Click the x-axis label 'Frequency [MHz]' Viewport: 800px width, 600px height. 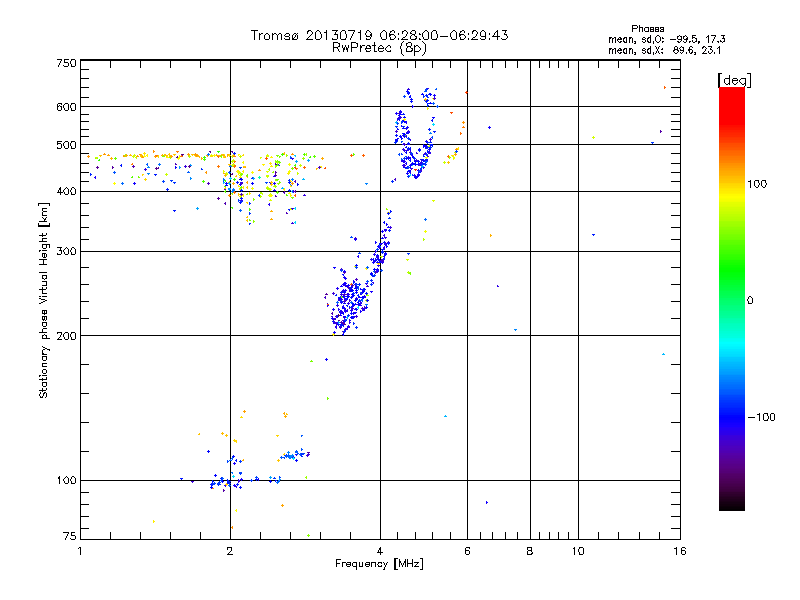click(x=379, y=564)
